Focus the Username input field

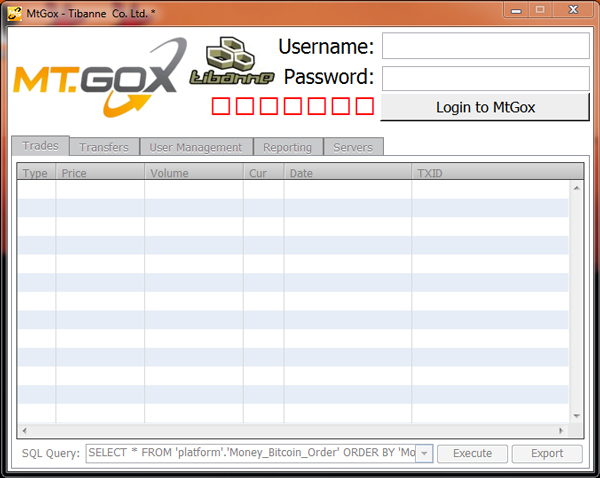[x=486, y=46]
